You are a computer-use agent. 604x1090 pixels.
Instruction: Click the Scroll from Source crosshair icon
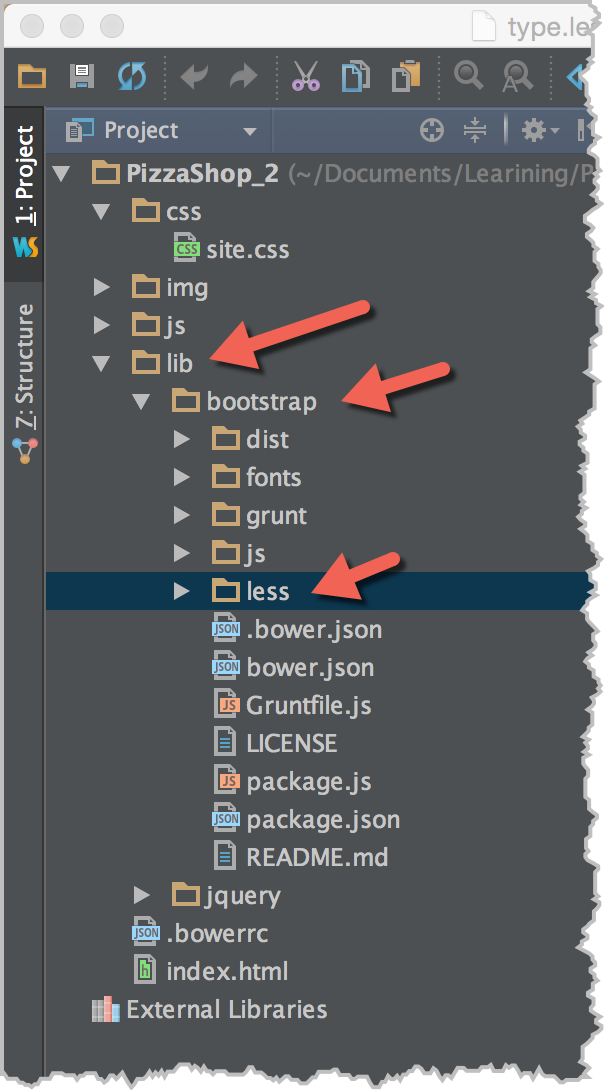432,130
